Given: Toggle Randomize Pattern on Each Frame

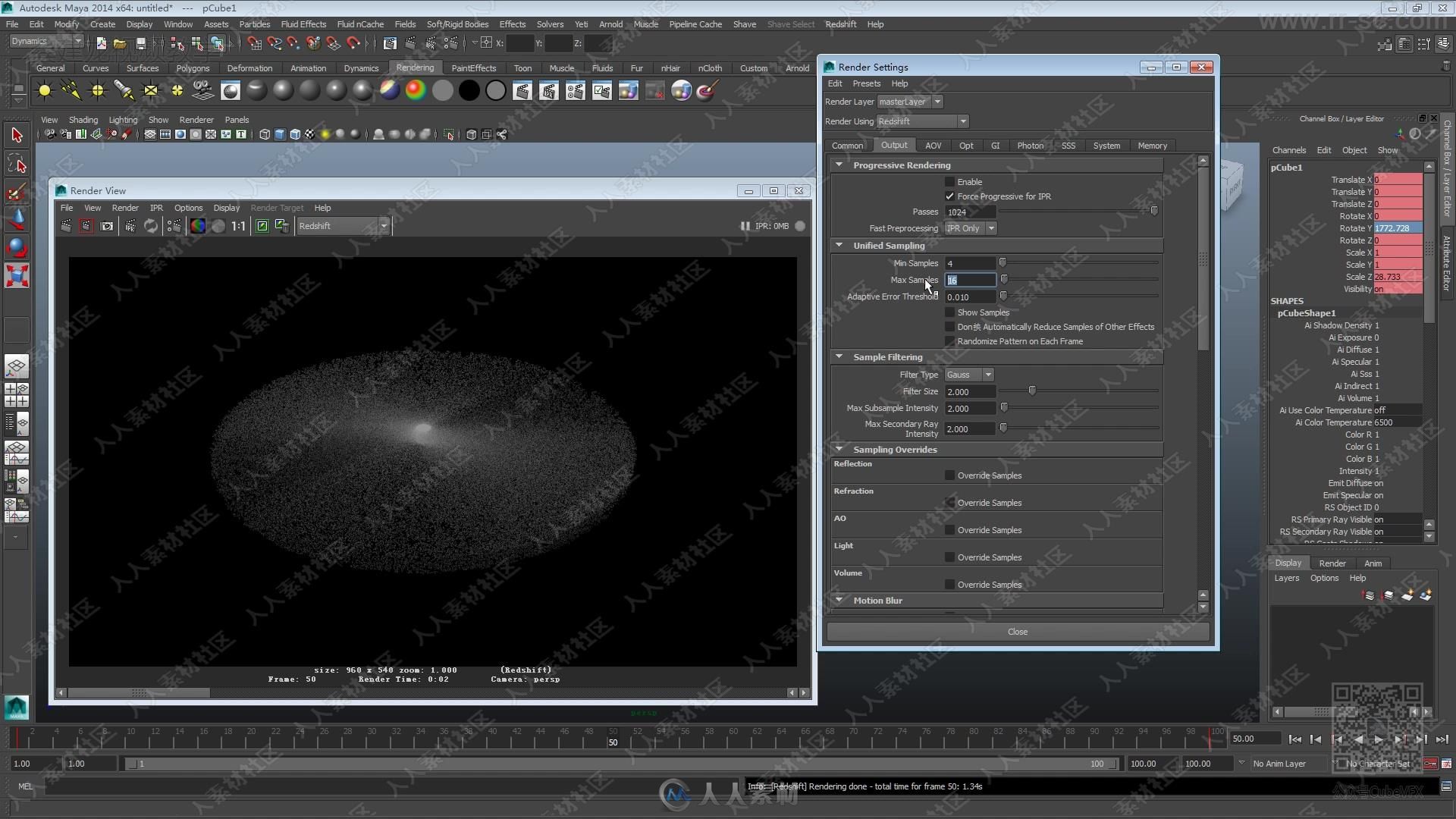Looking at the screenshot, I should [949, 341].
